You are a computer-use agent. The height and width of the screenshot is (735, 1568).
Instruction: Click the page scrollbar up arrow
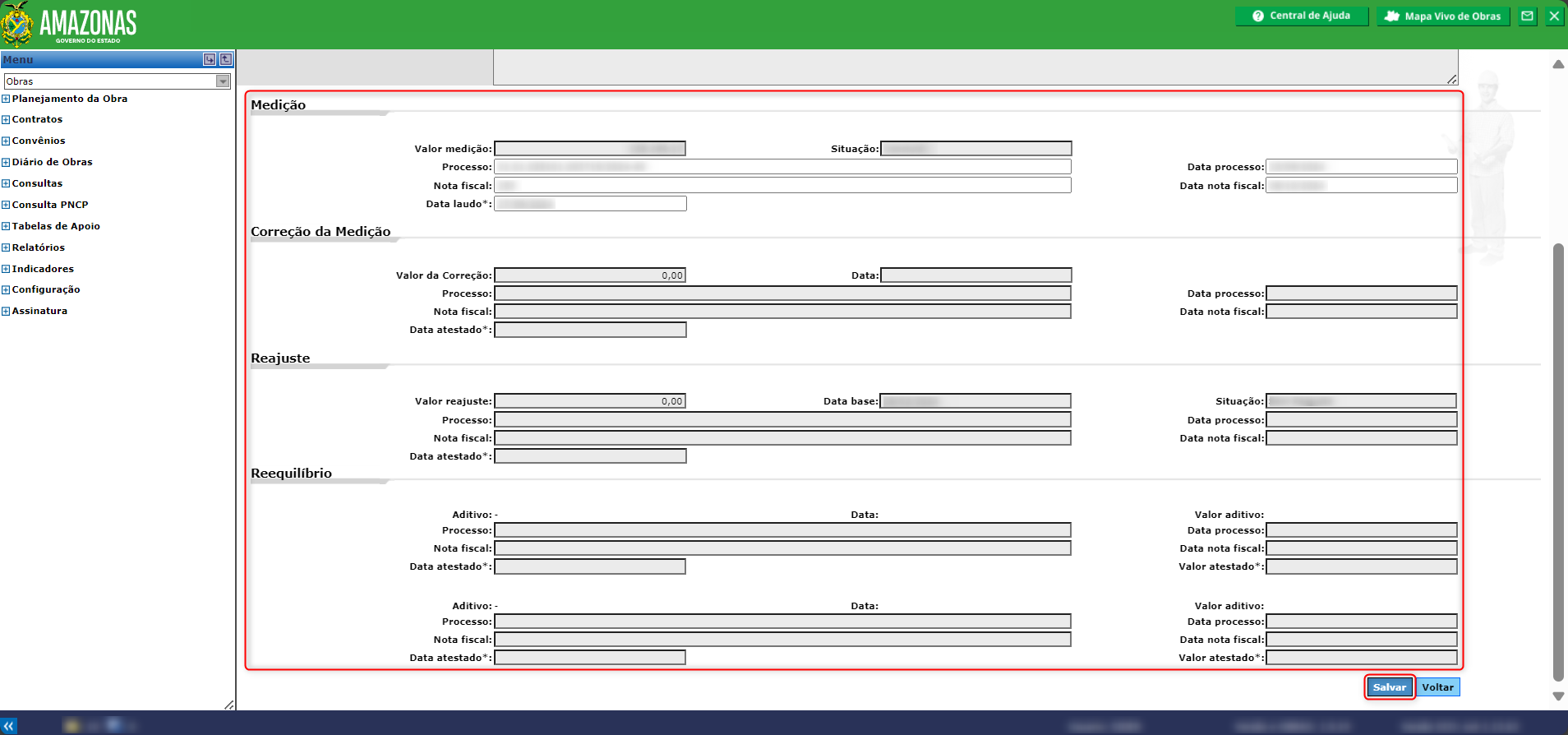click(1558, 64)
